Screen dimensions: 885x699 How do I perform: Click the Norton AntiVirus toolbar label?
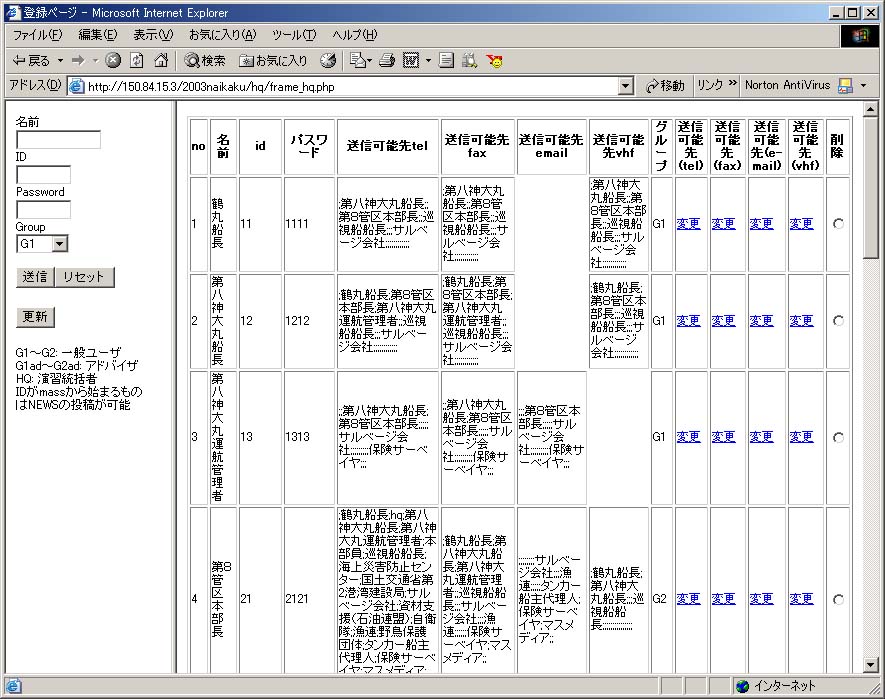(x=787, y=85)
